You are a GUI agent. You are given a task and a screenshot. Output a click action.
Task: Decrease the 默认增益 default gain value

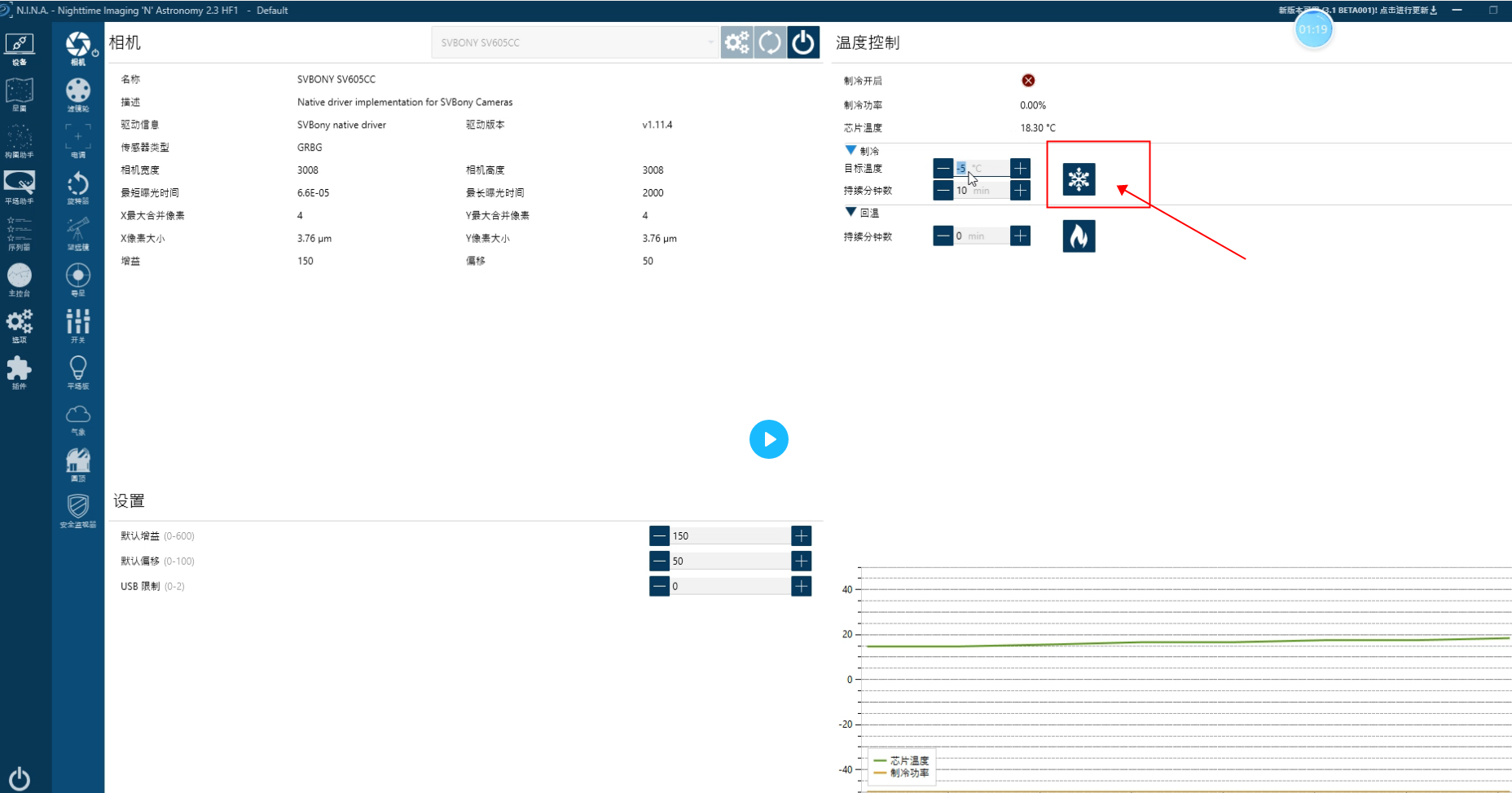click(659, 535)
